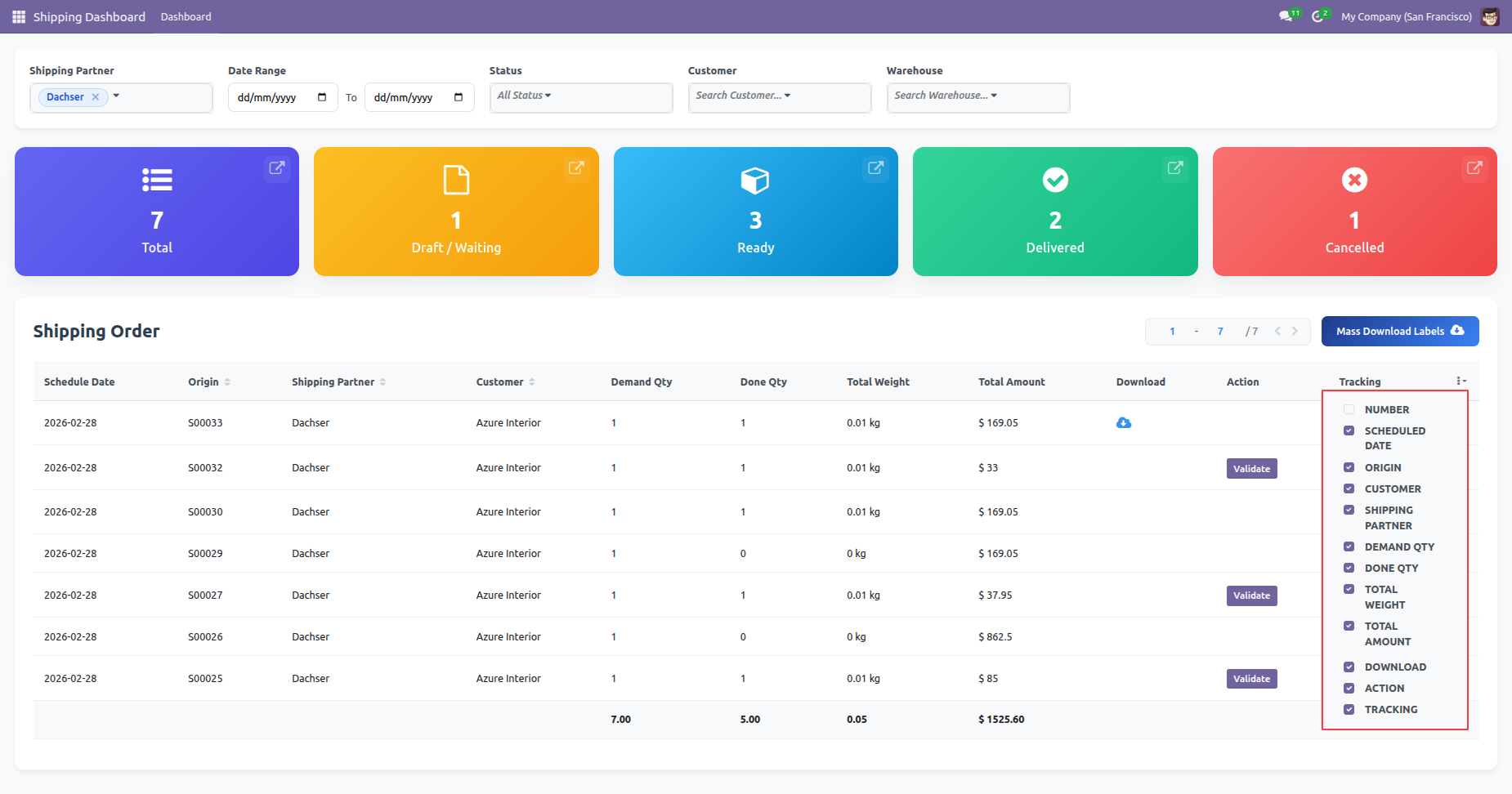Uncheck the CUSTOMER column checkbox
1512x794 pixels.
coord(1349,488)
